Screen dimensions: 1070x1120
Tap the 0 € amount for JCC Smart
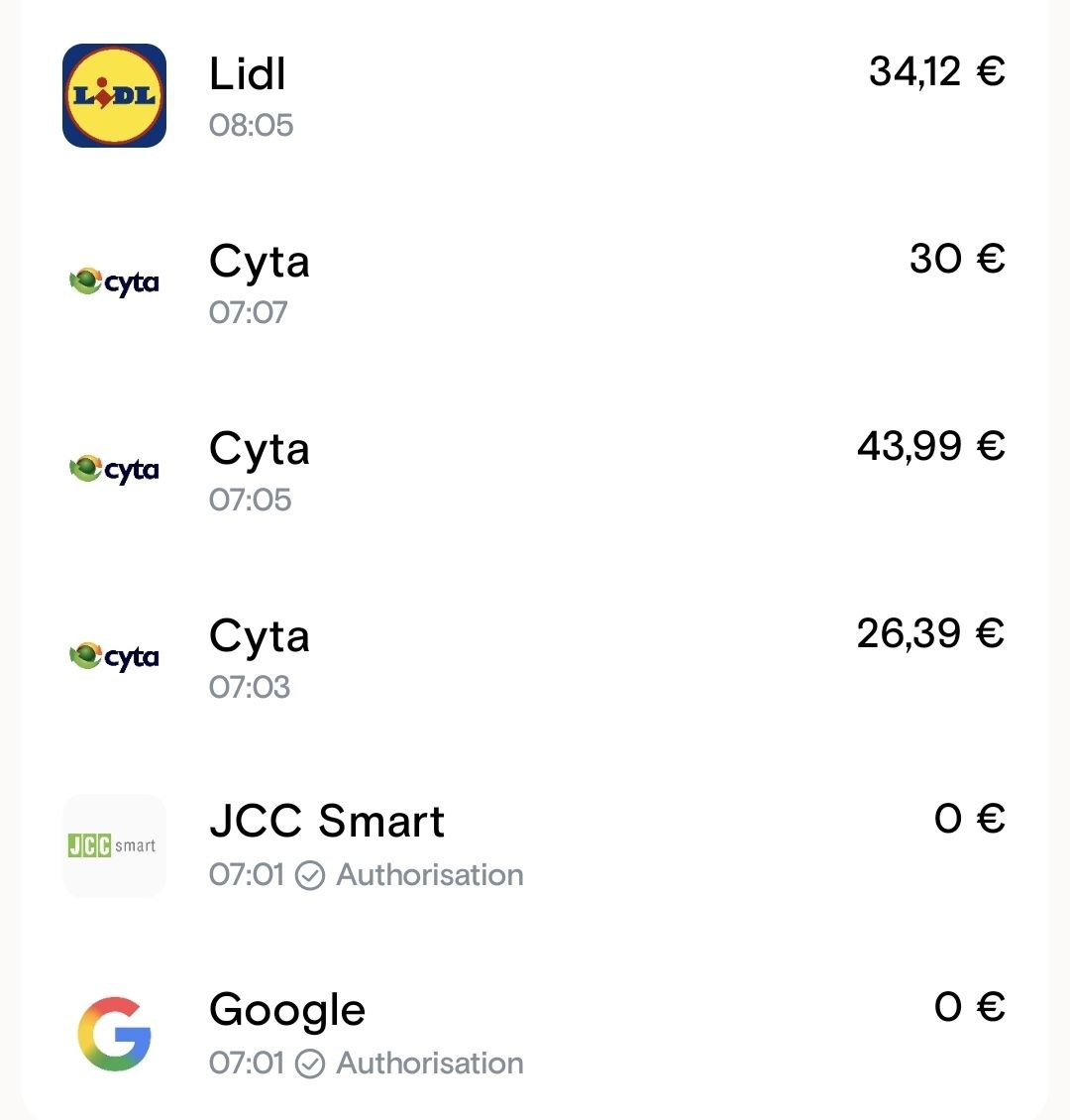(969, 819)
